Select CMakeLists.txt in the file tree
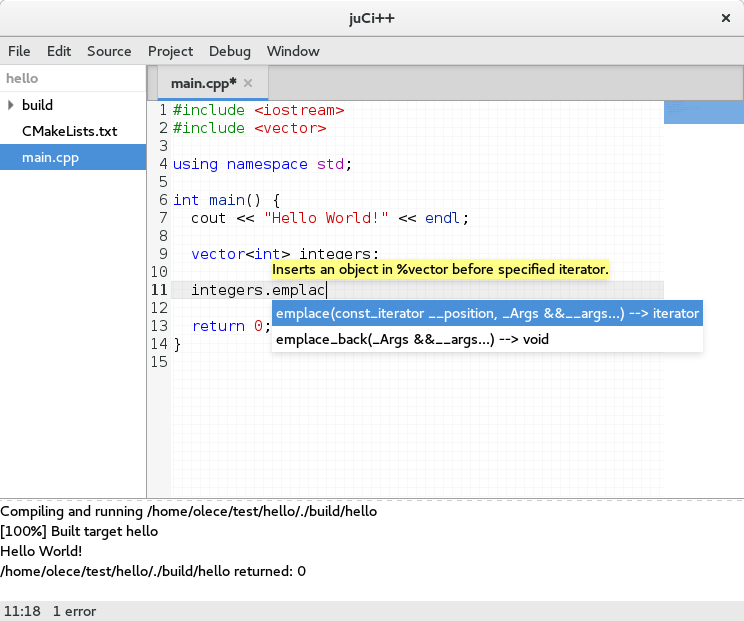Screen dimensions: 744x621 (69, 131)
